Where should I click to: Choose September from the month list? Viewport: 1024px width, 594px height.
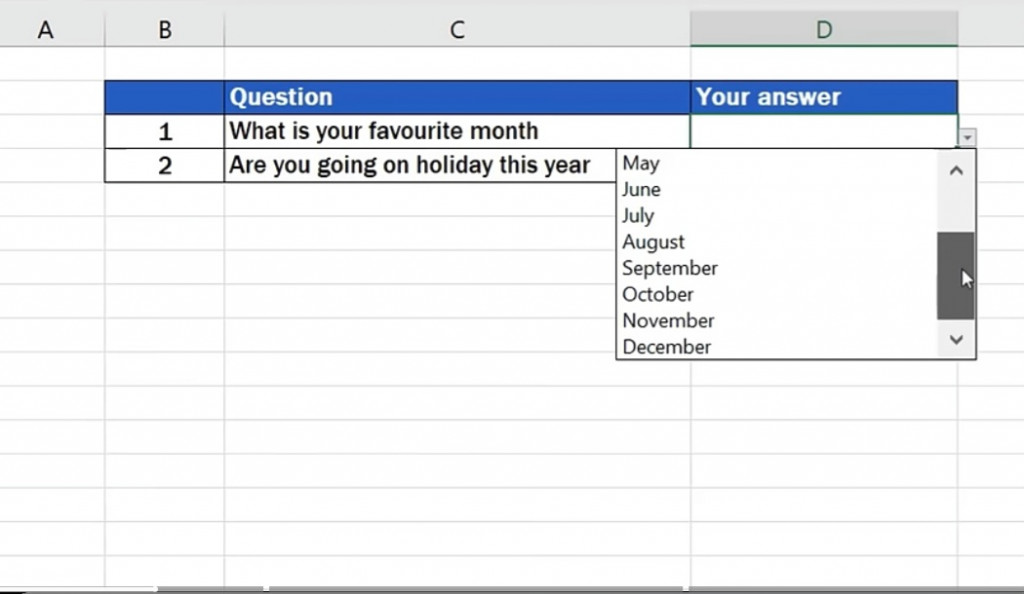tap(776, 268)
